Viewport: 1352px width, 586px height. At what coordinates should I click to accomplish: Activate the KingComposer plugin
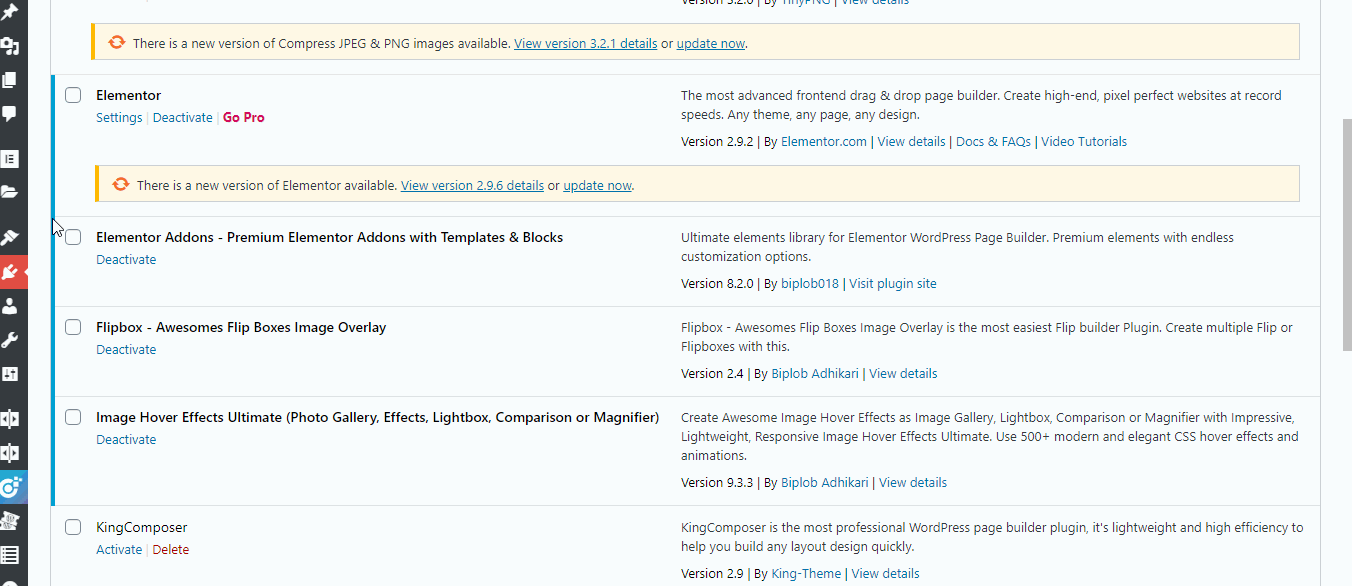click(x=119, y=549)
